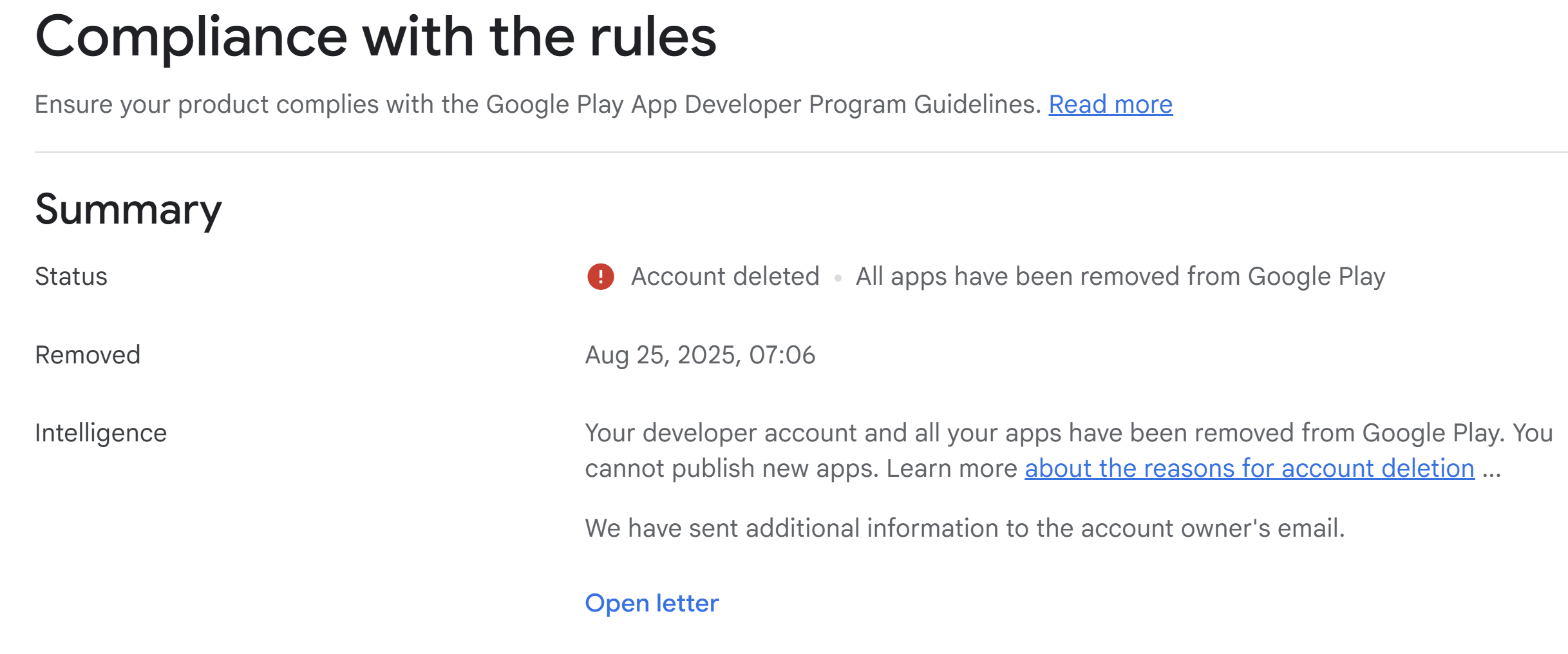Click the red account deleted warning icon
Image resolution: width=1568 pixels, height=654 pixels.
(x=600, y=276)
